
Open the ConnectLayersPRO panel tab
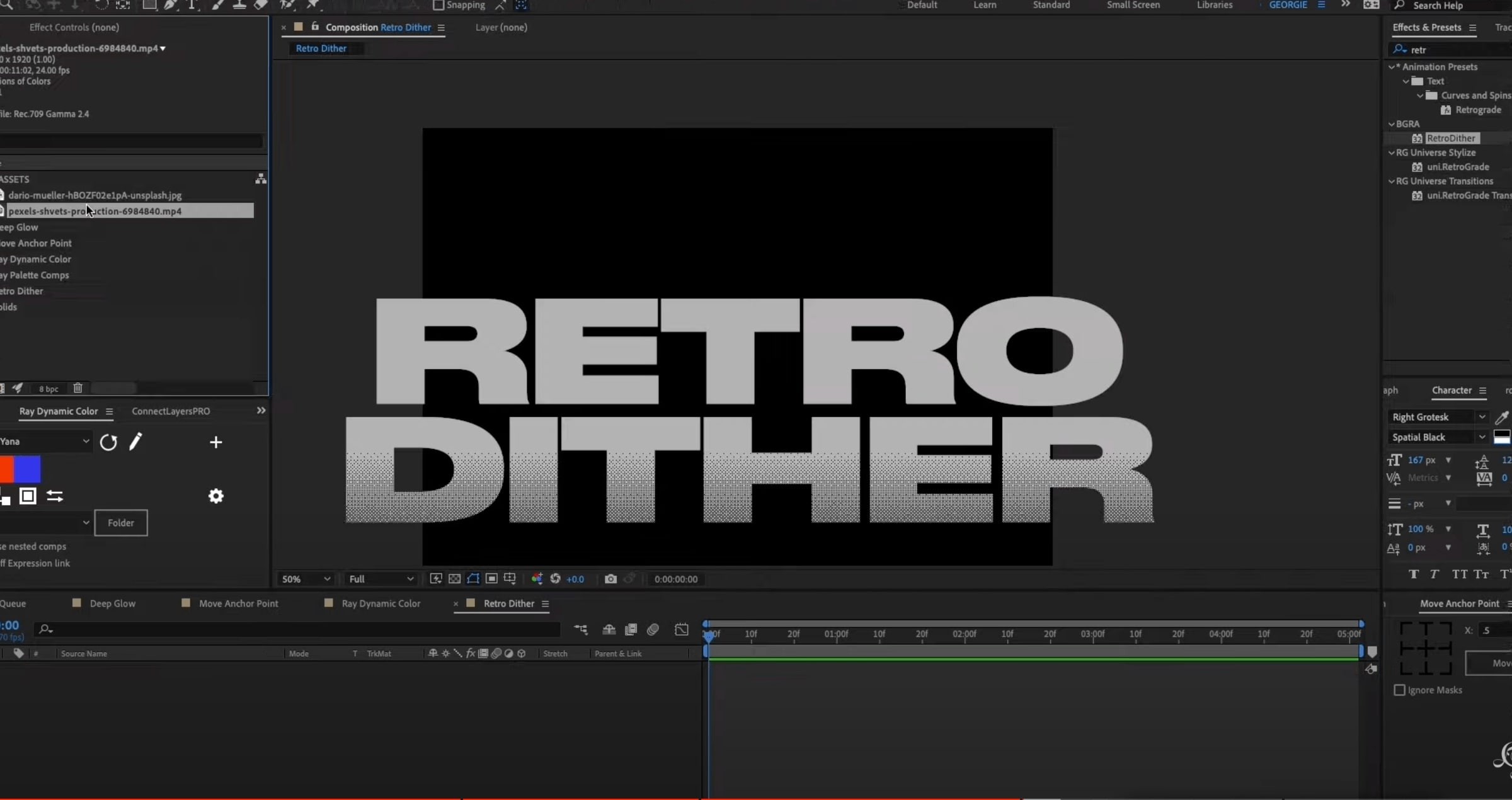(171, 411)
